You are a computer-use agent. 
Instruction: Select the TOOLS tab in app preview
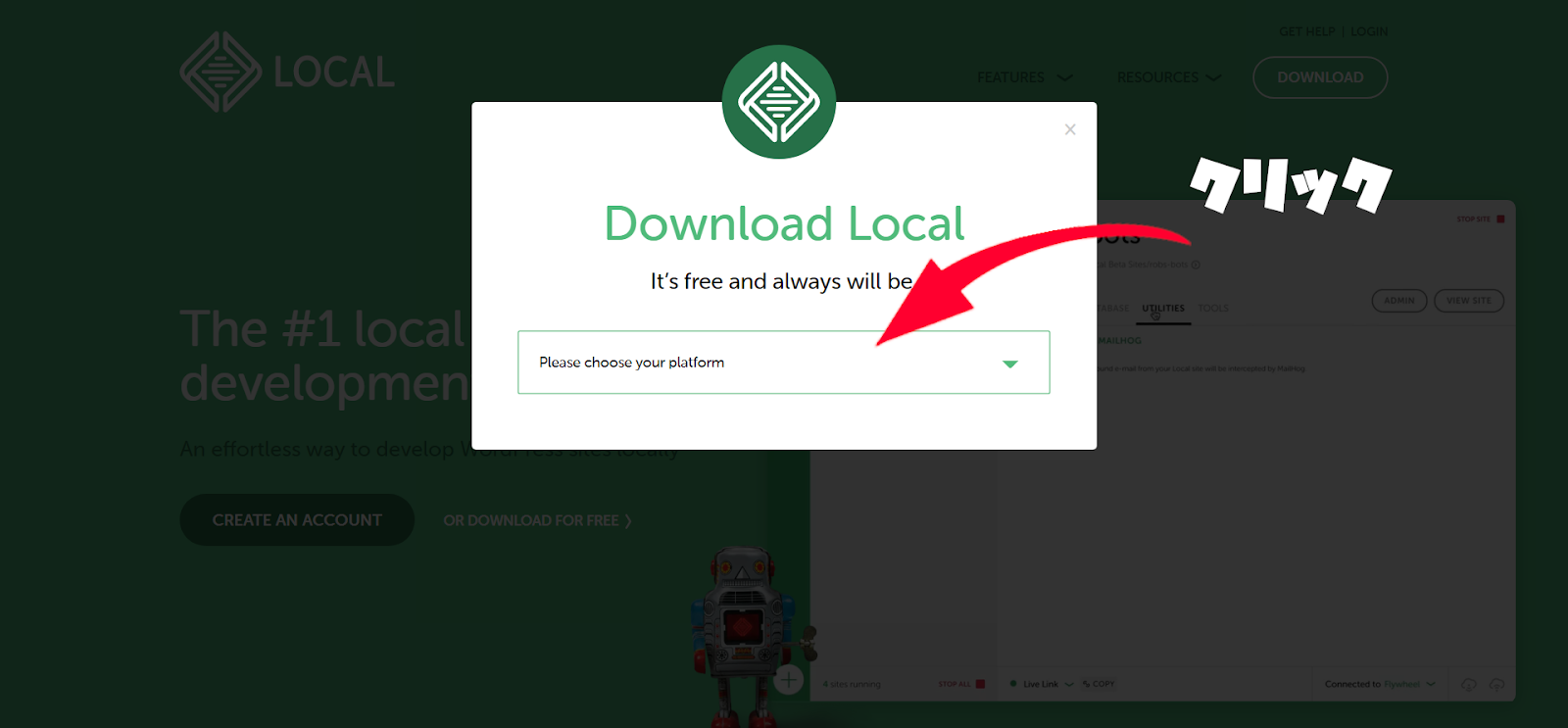(1213, 309)
